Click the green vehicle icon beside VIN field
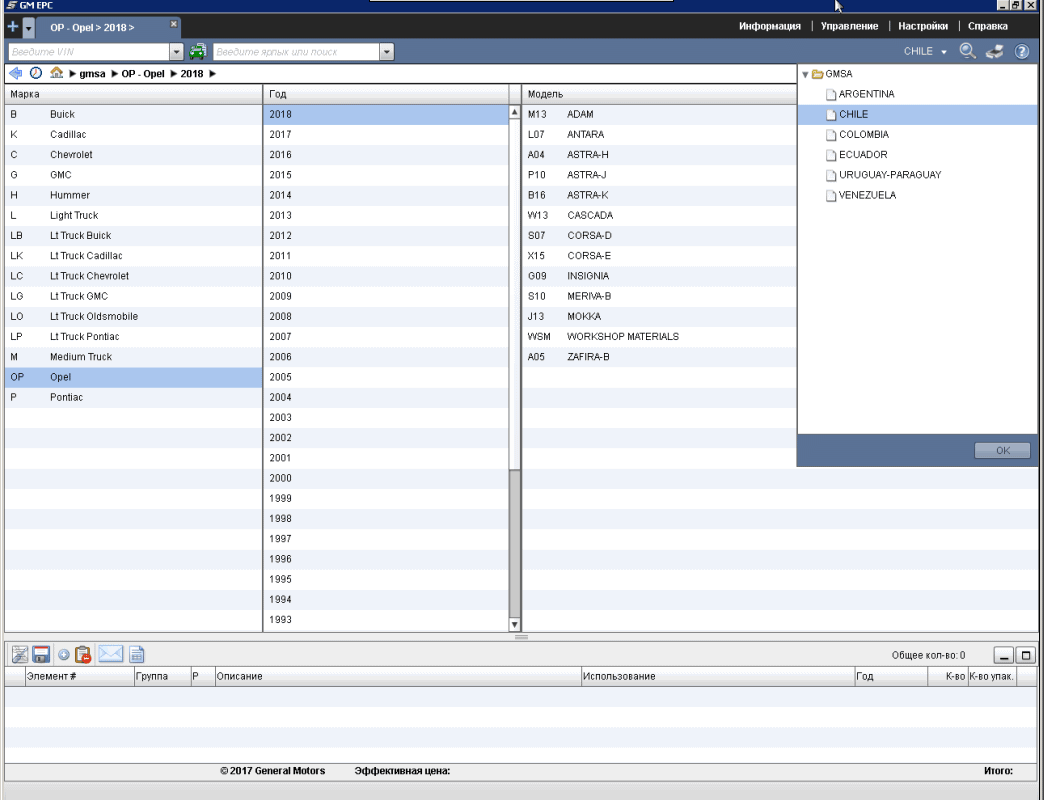This screenshot has width=1044, height=800. pos(198,52)
